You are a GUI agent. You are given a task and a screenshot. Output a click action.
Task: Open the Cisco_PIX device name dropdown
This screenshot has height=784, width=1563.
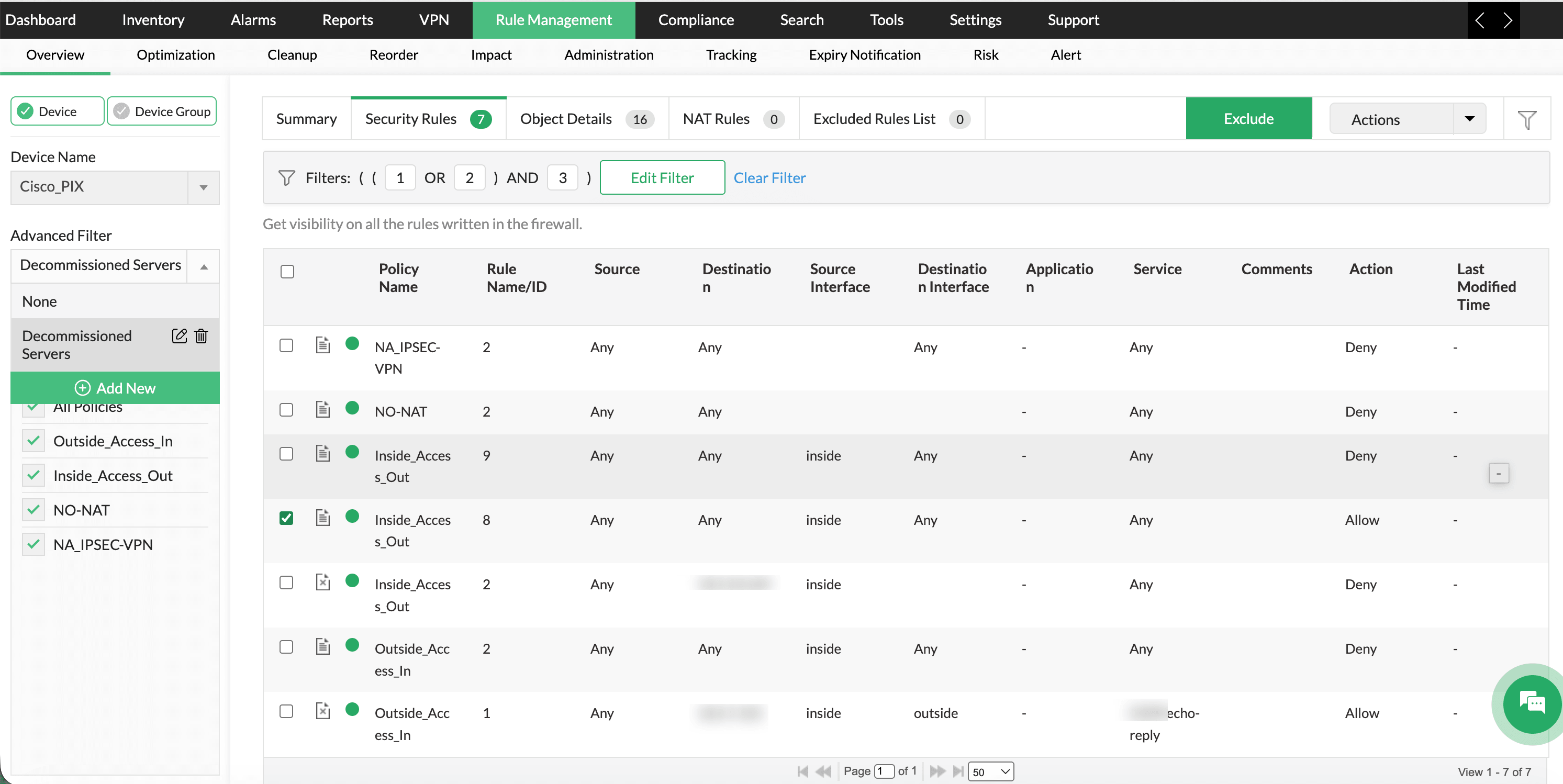[115, 187]
